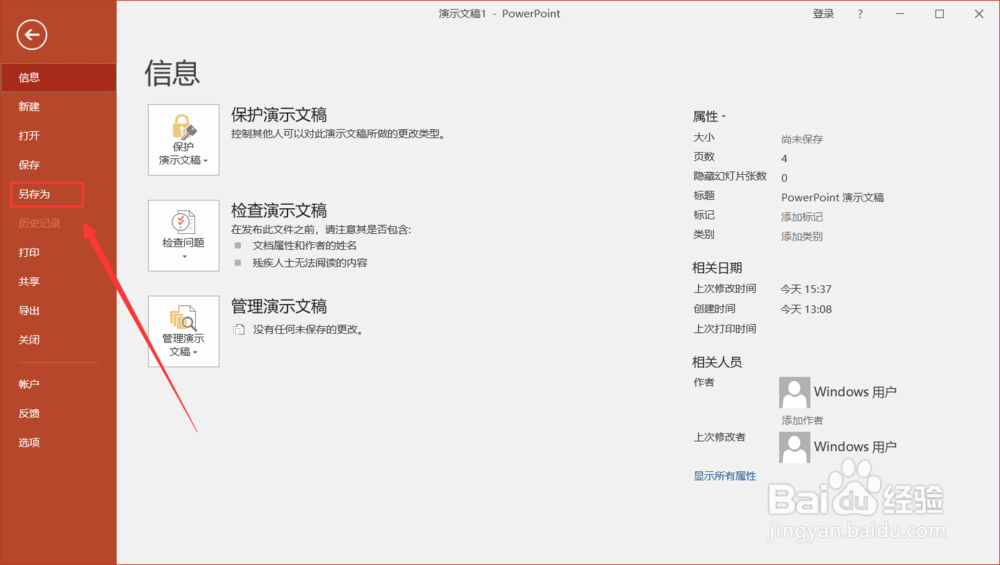
Task: Click 关闭 in the sidebar
Action: 58,340
